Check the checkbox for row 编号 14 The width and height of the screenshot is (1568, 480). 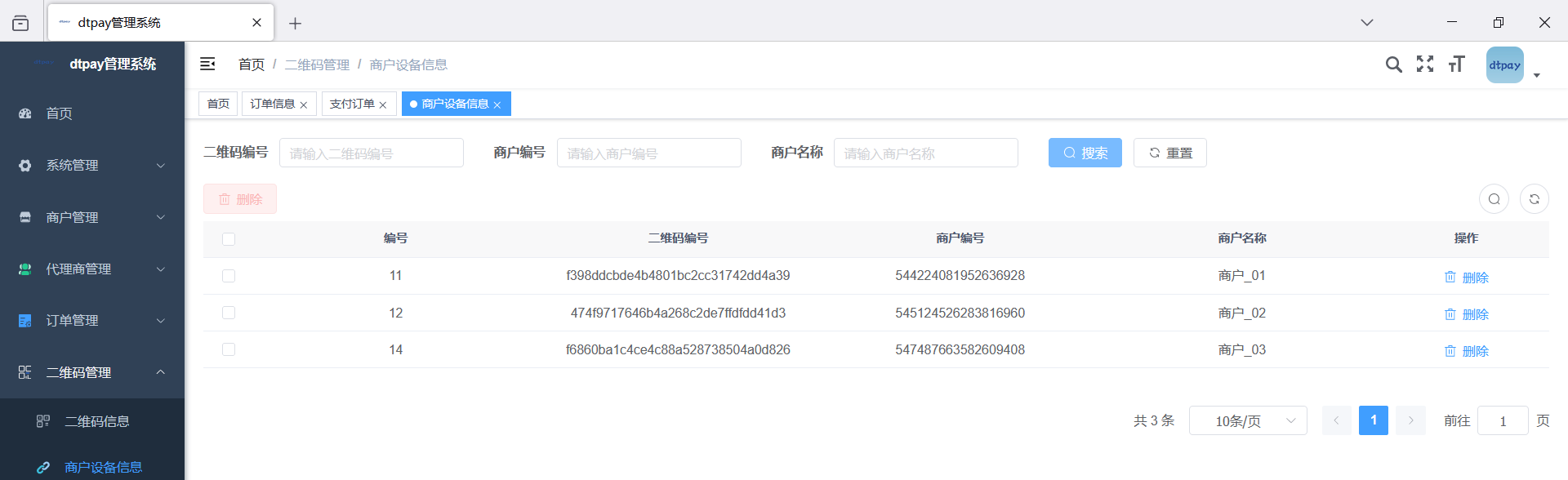(229, 349)
